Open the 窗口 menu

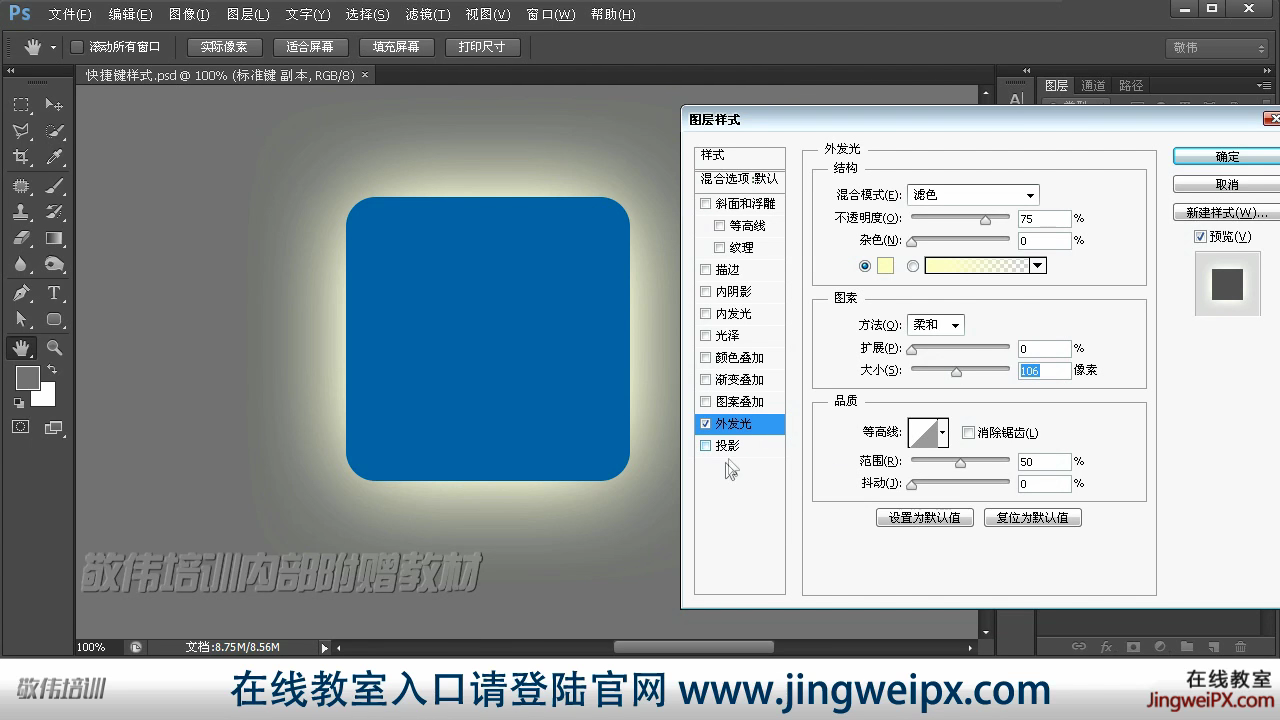coord(551,15)
